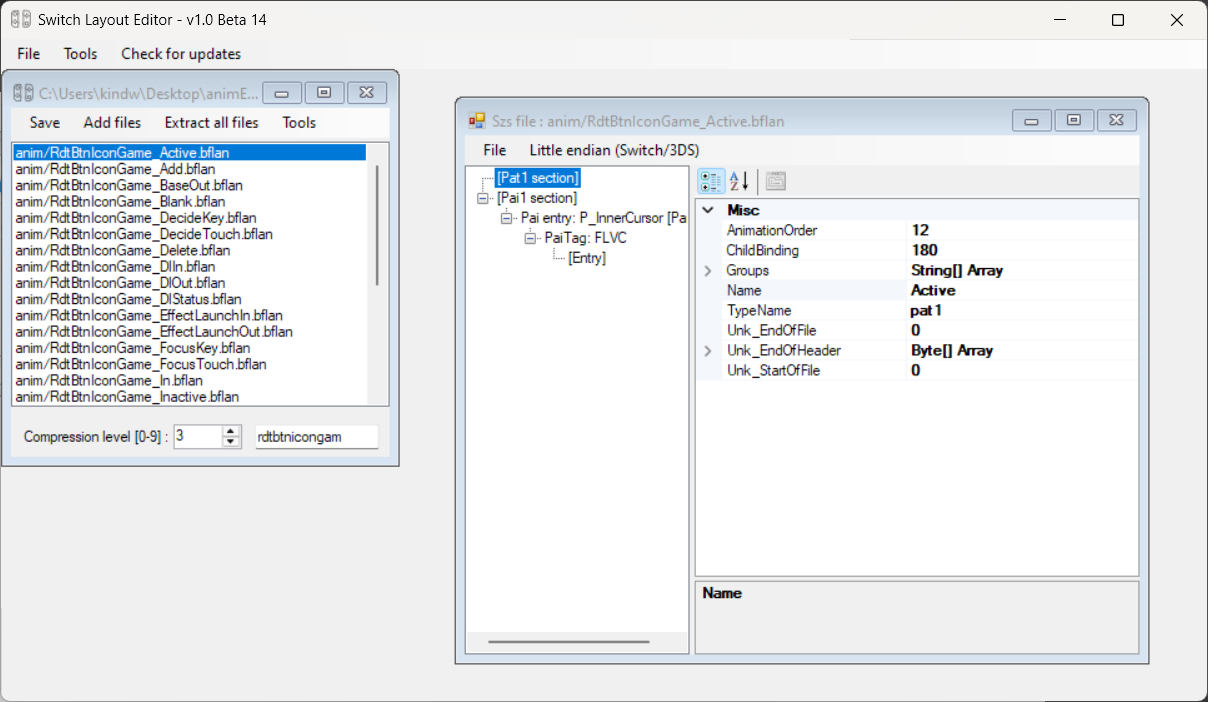Select the PaiTag: FLVC tree node
This screenshot has height=702, width=1208.
pos(584,238)
